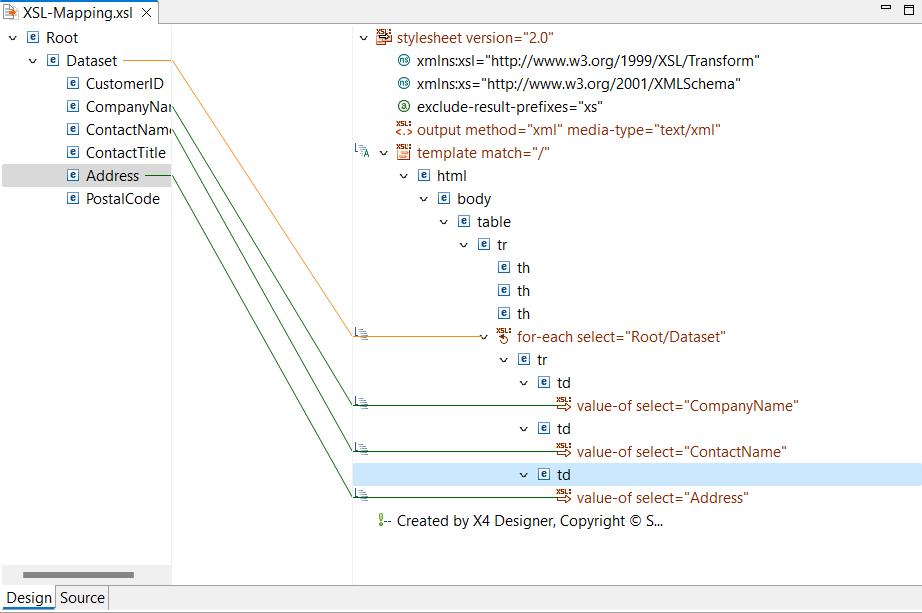Collapse the table element node
Screen dimensions: 922x613
point(444,222)
